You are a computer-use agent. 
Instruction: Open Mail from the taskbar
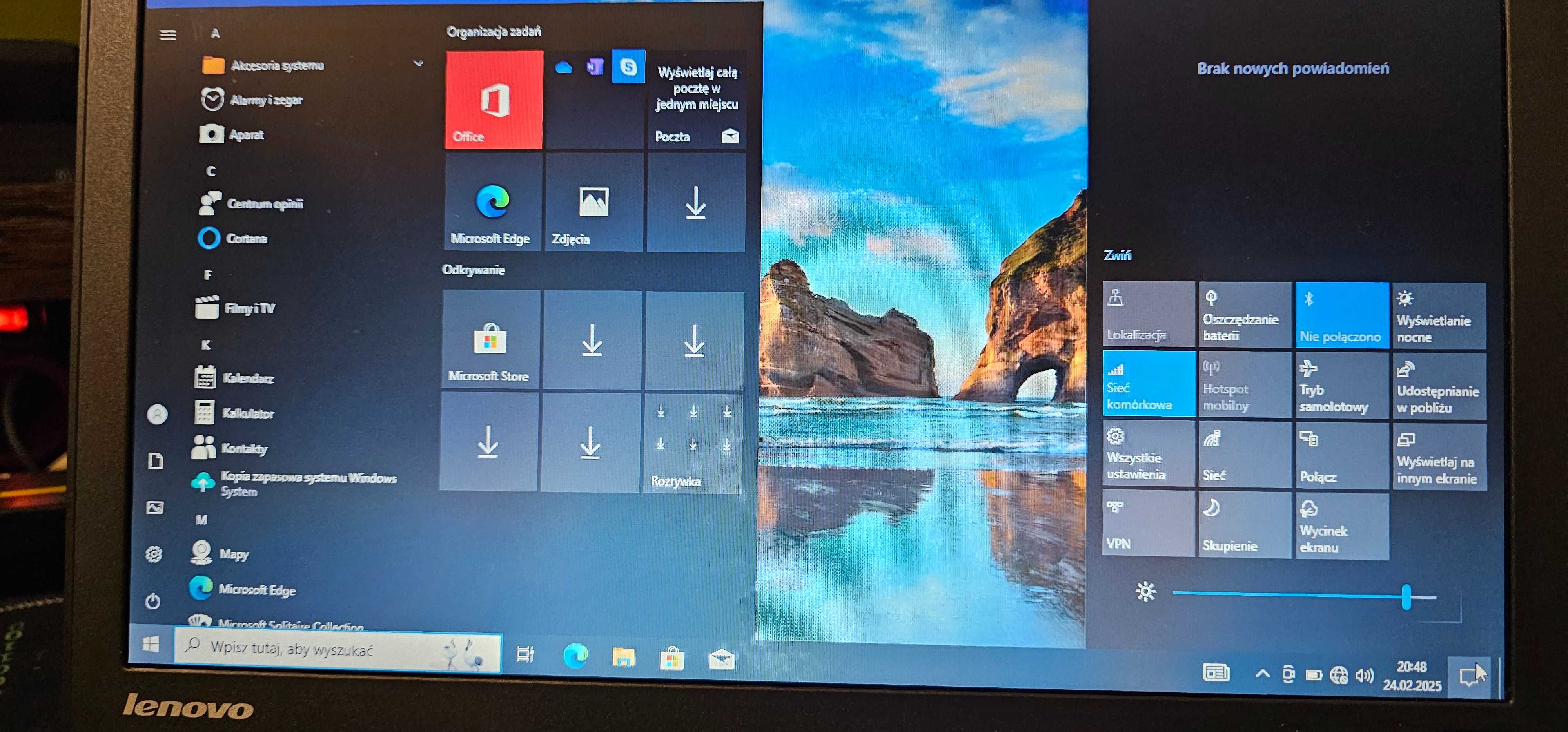(x=721, y=660)
